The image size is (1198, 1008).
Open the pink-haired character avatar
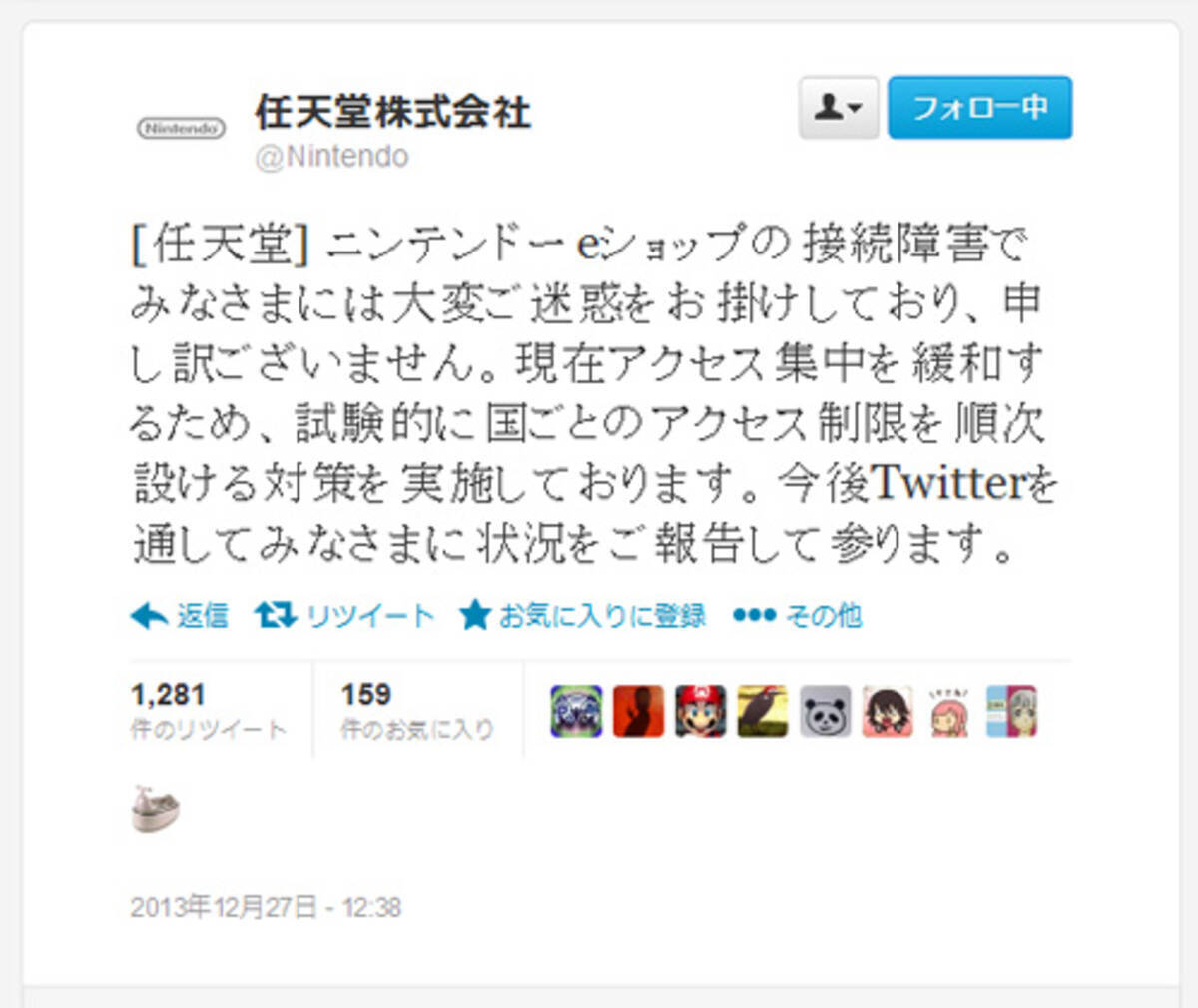(948, 712)
